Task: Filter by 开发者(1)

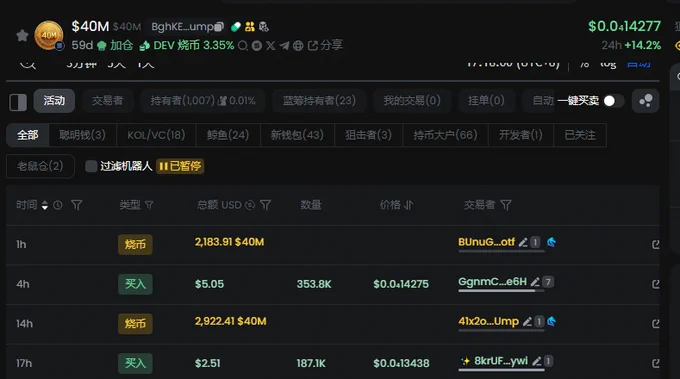Action: (x=520, y=135)
